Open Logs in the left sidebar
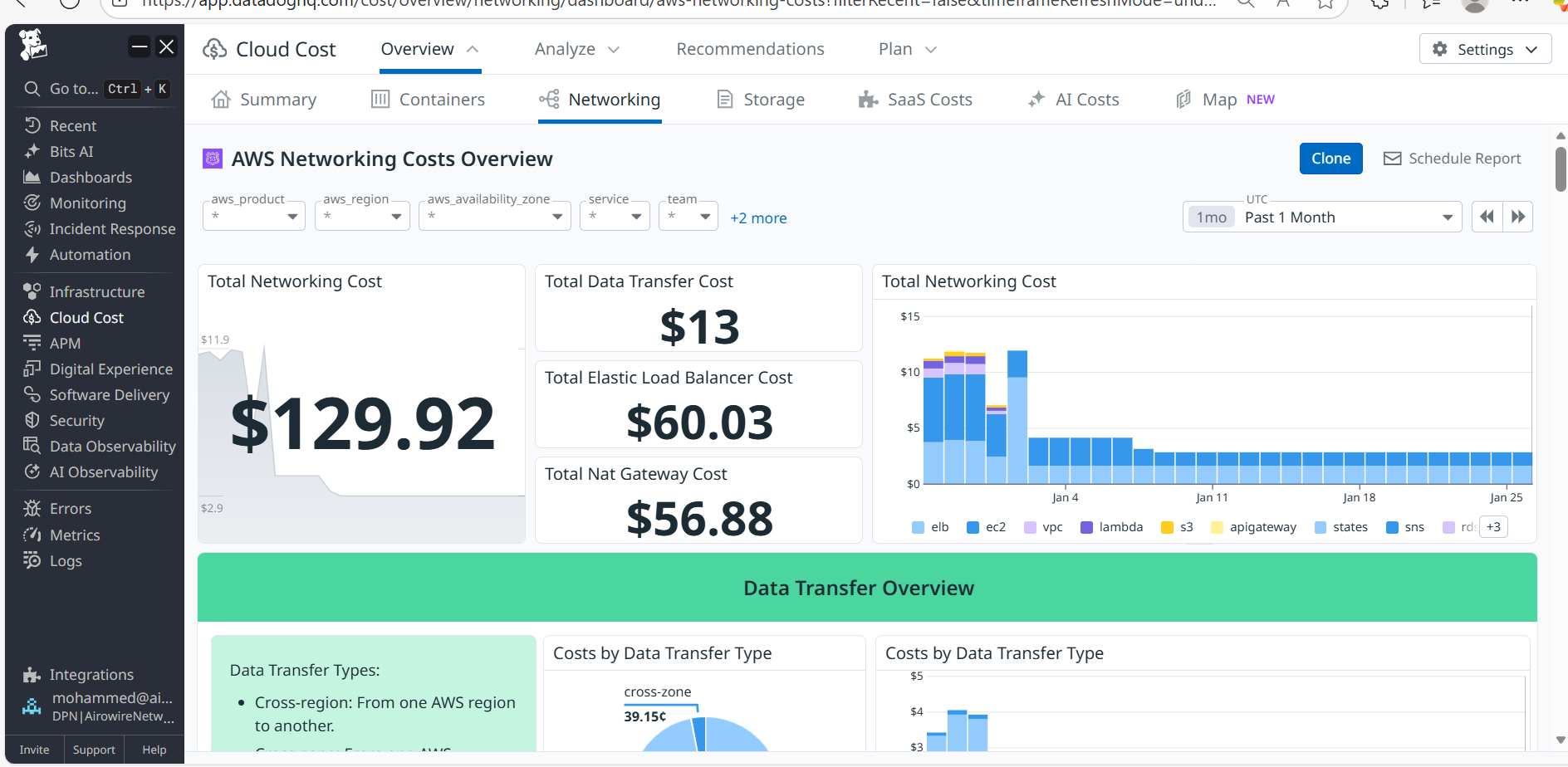The image size is (1568, 767). [66, 561]
